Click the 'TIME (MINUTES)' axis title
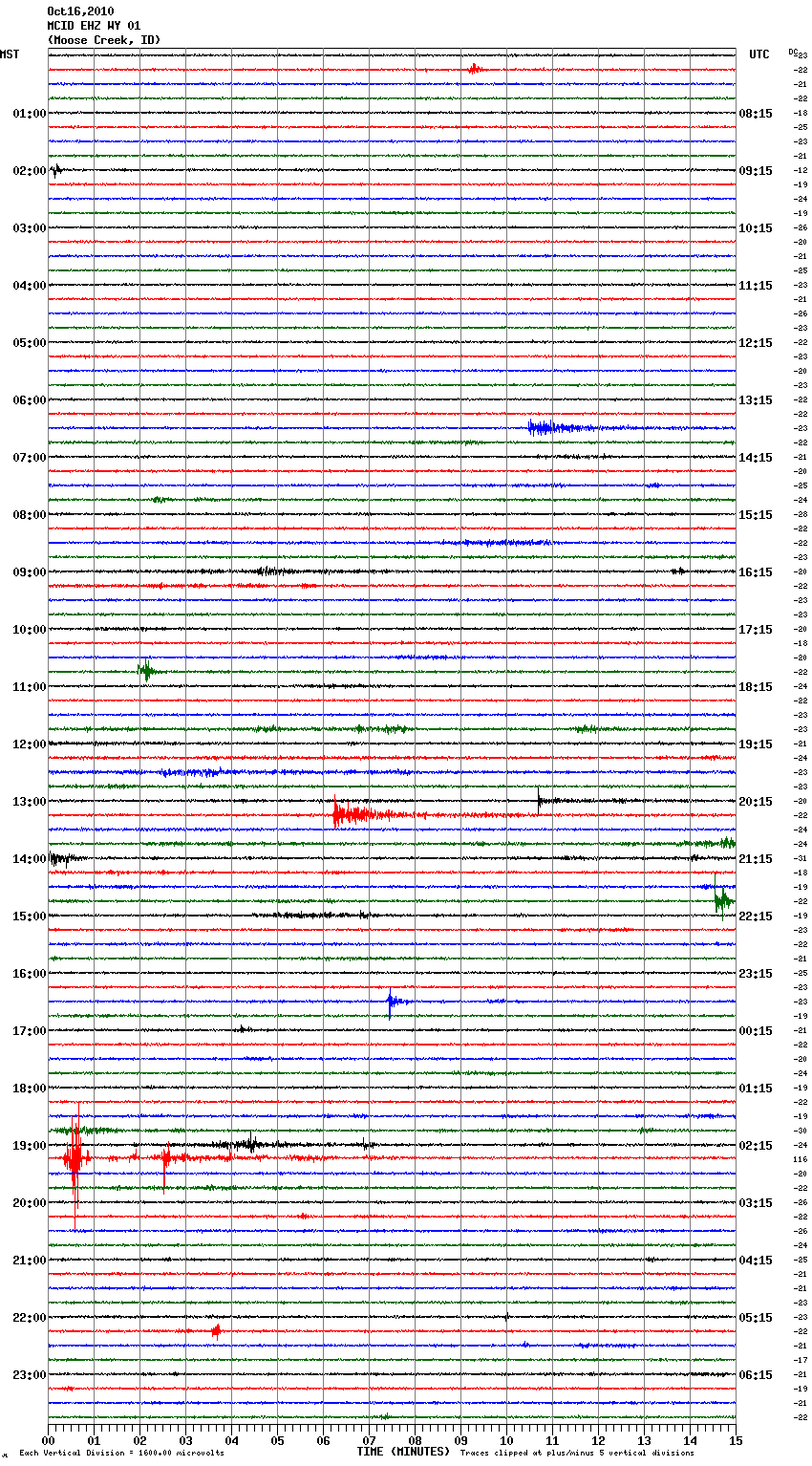Image resolution: width=812 pixels, height=1466 pixels. [403, 1452]
